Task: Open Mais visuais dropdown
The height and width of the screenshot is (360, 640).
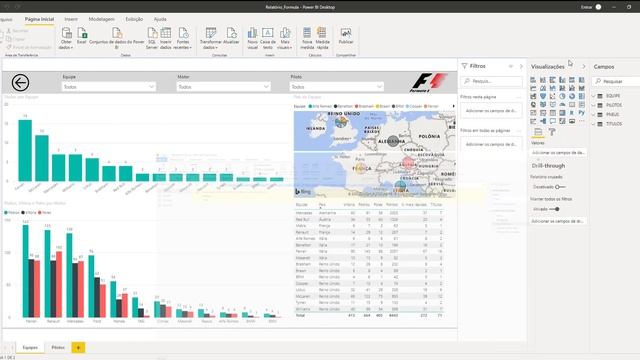Action: 284,38
